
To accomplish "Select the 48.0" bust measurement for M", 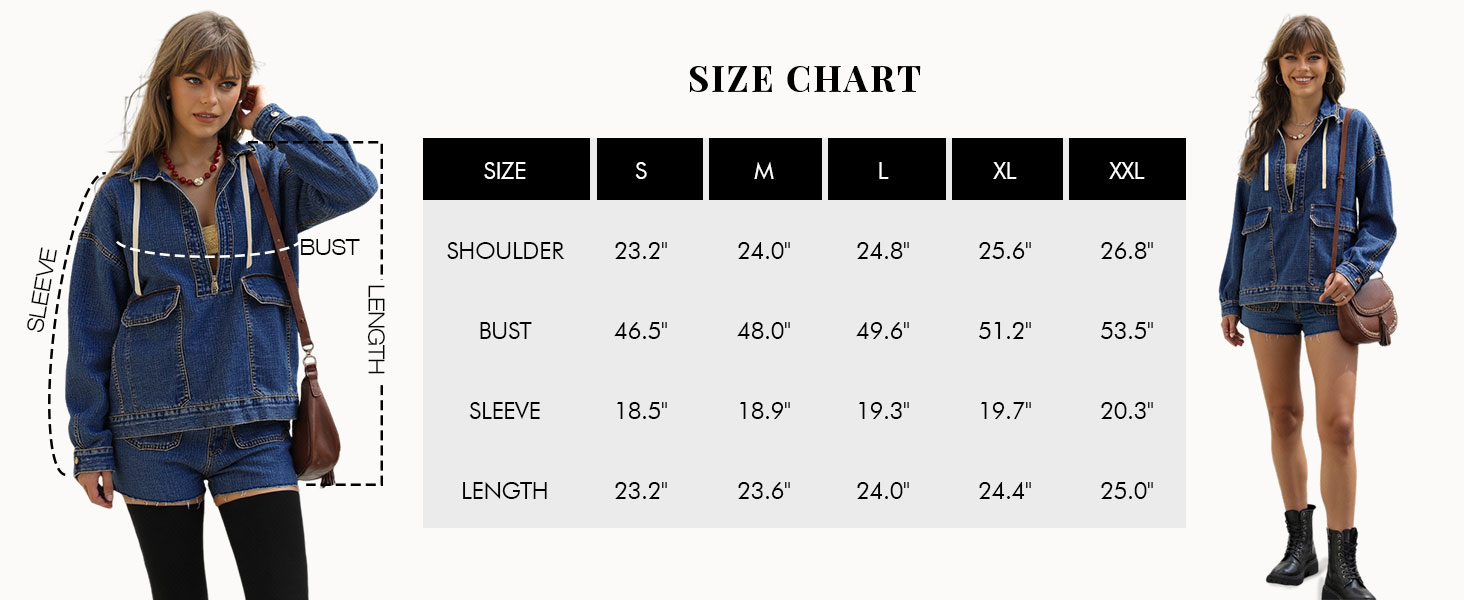I will point(764,331).
